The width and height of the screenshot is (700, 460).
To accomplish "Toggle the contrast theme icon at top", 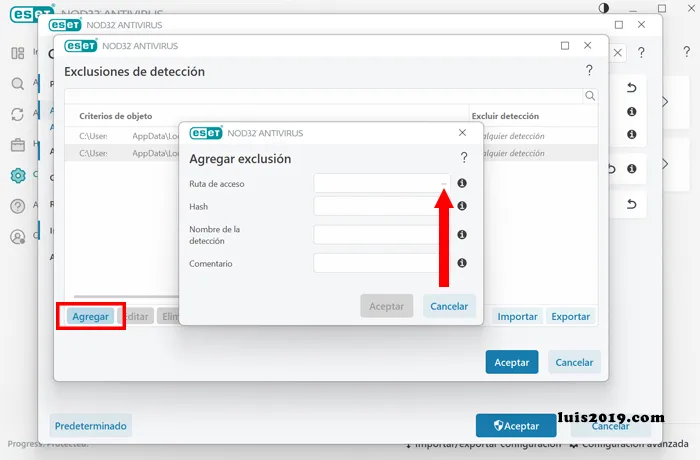I will pyautogui.click(x=604, y=8).
